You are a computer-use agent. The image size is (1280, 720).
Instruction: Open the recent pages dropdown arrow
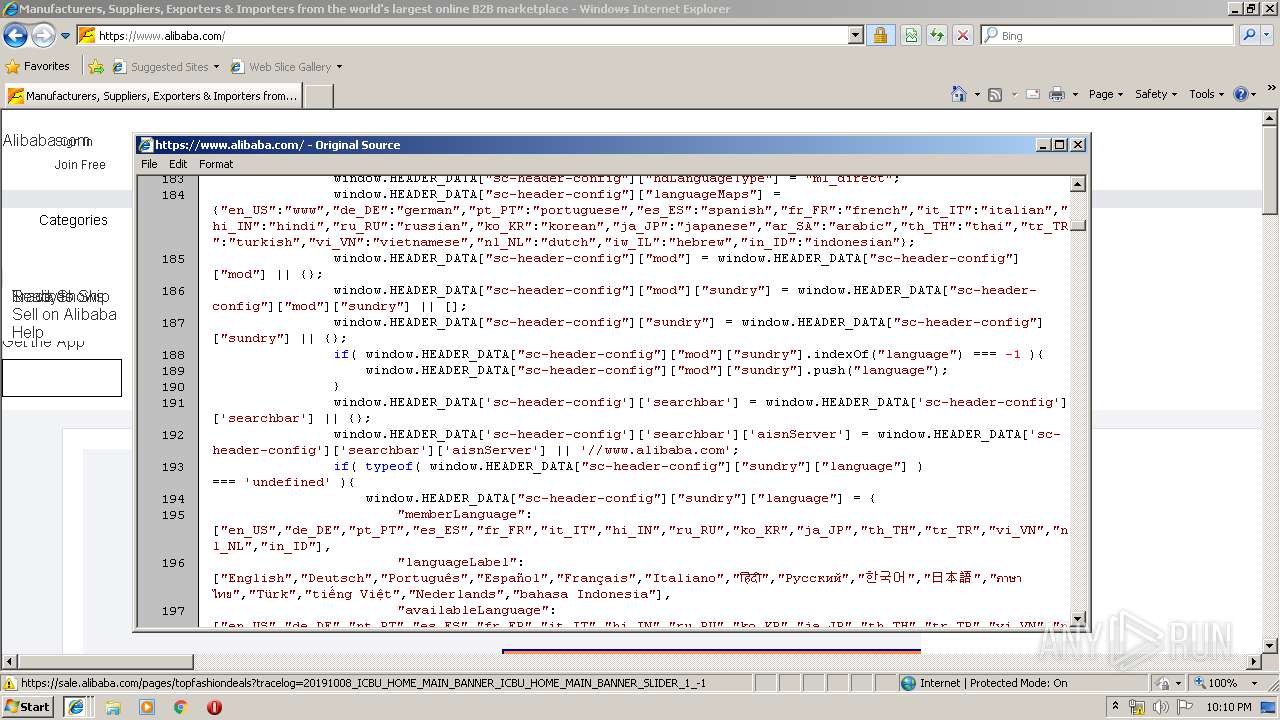(x=66, y=36)
